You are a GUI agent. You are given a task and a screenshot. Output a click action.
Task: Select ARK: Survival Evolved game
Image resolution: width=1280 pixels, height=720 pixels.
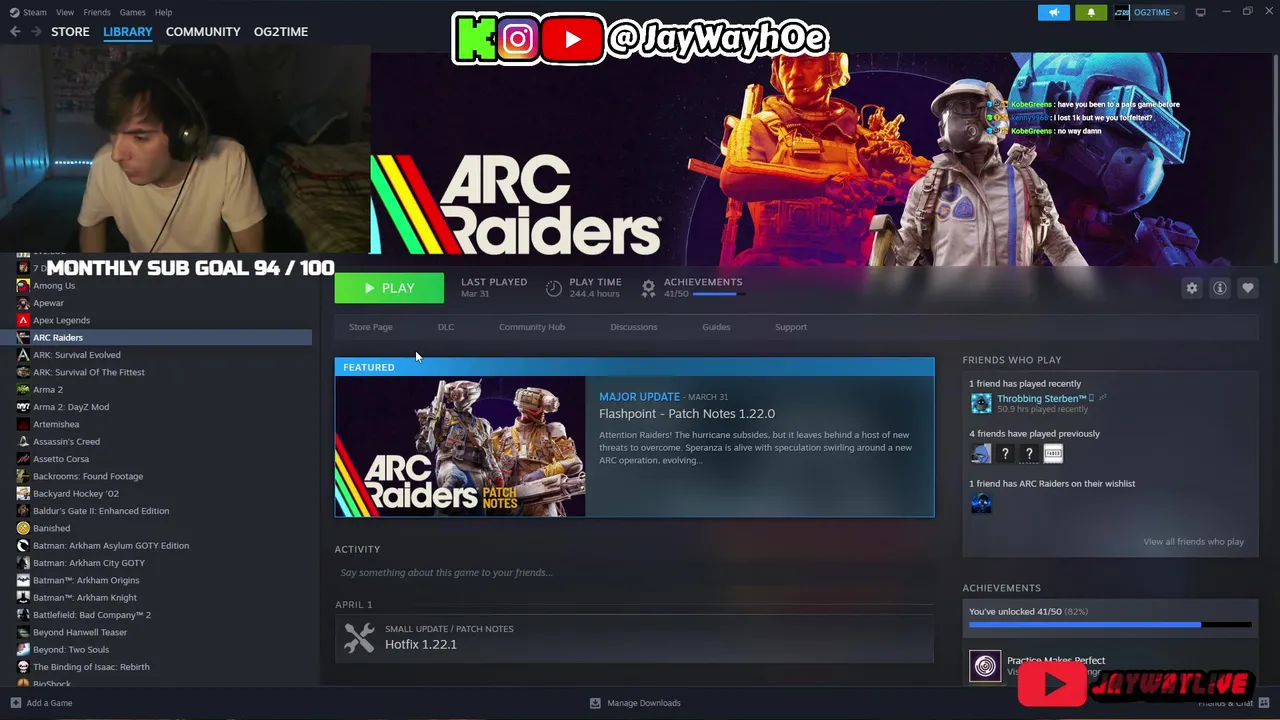pos(76,355)
